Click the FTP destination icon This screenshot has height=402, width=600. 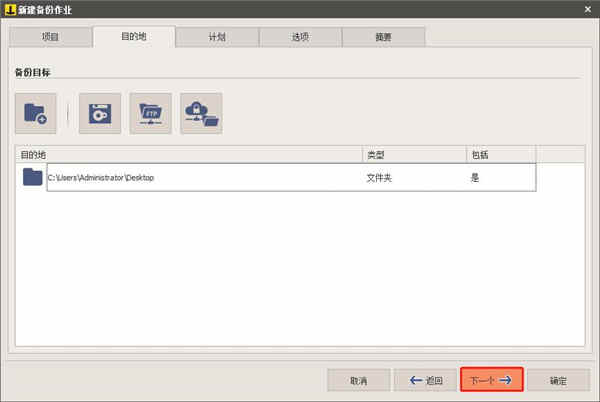tap(150, 113)
